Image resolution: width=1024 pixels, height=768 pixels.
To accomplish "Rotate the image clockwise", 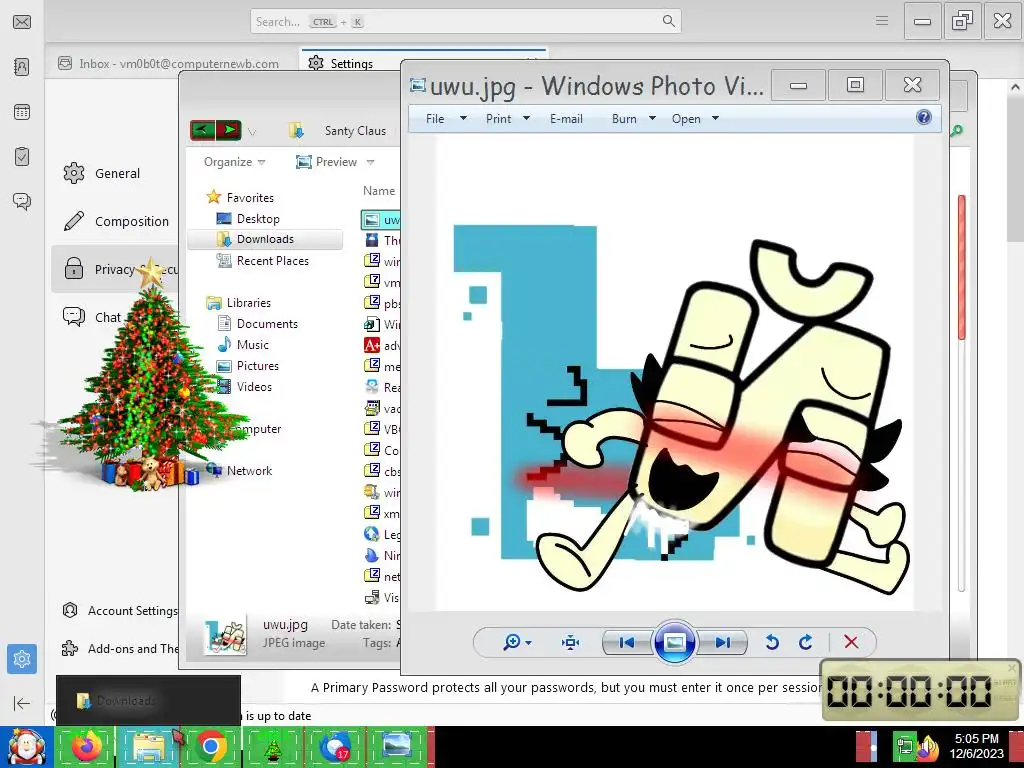I will [x=806, y=643].
